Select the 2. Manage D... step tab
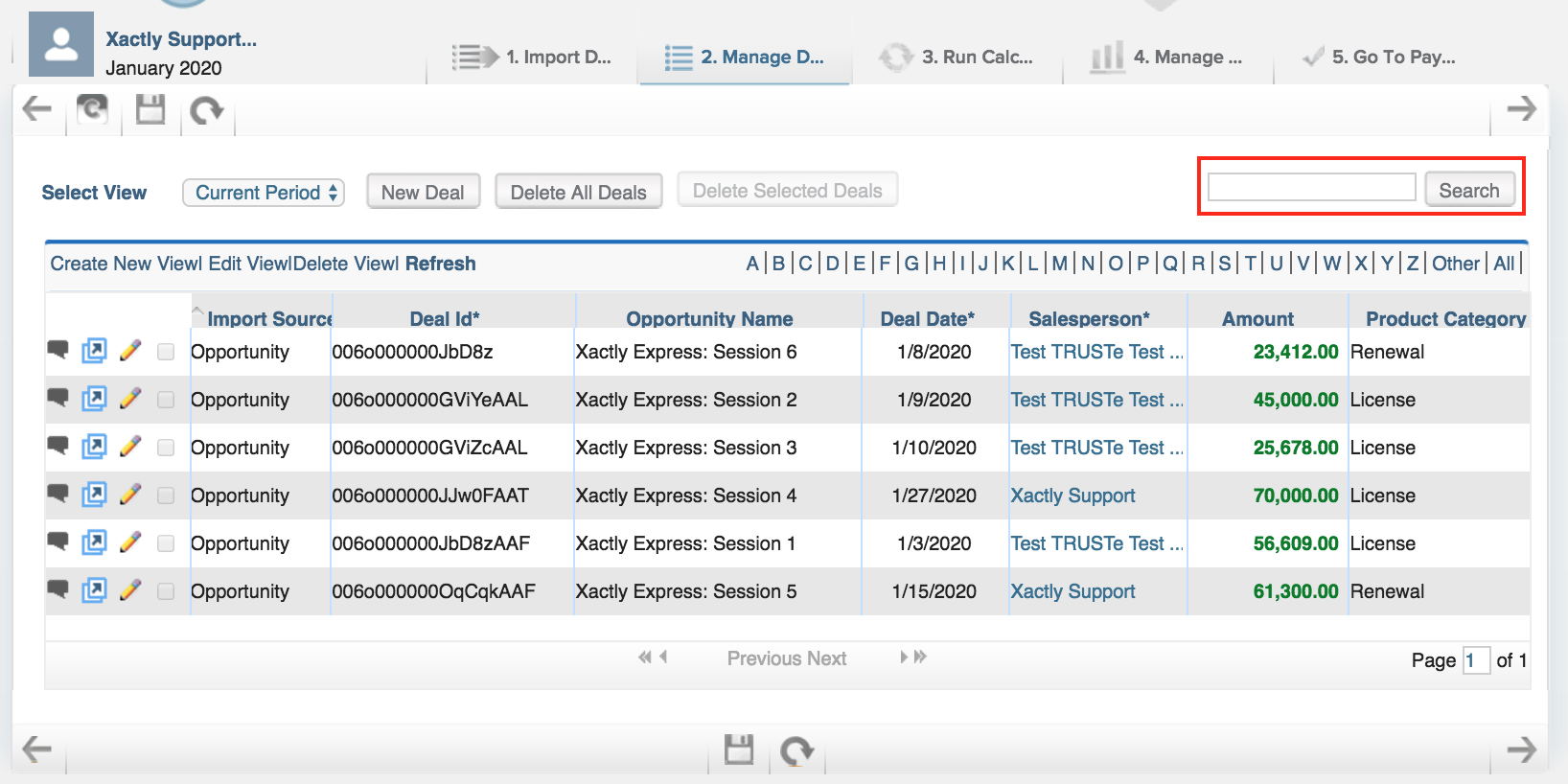This screenshot has height=784, width=1568. pyautogui.click(x=744, y=57)
